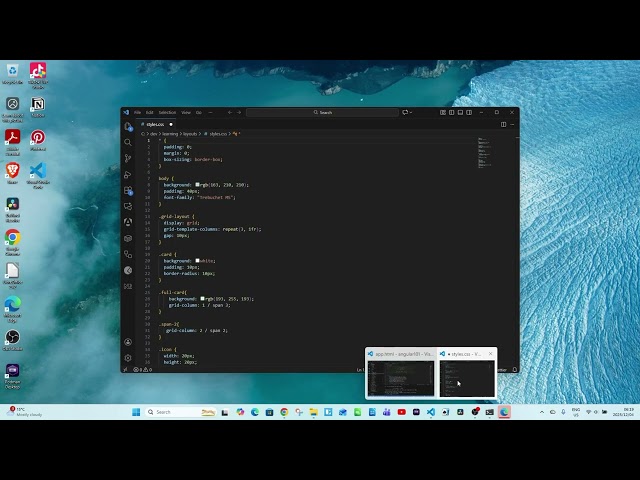Click the unsaved dot on styles.css tab
The image size is (640, 480).
171,124
